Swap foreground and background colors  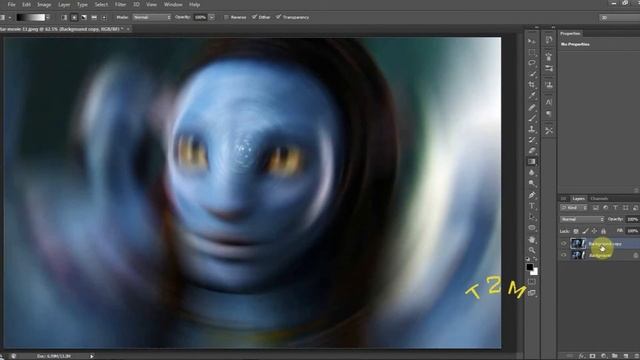tap(536, 260)
